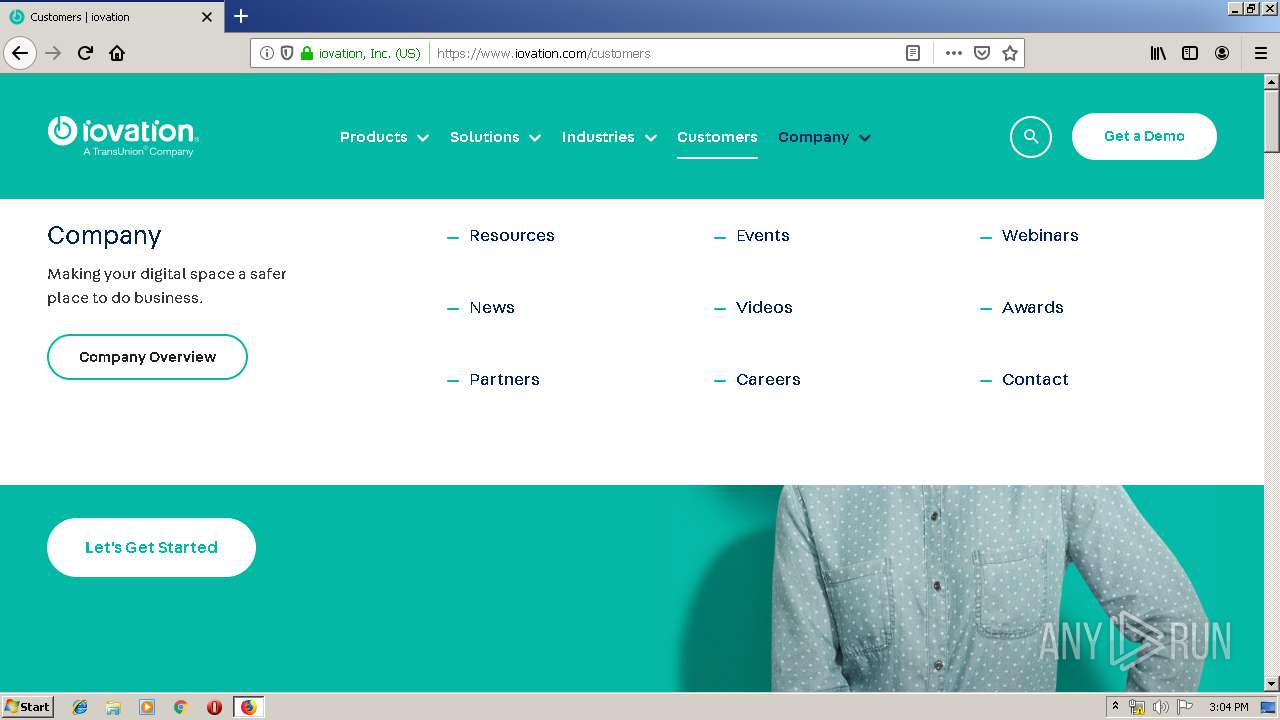Click the taskbar clock 3:04 PM
Viewport: 1280px width, 720px height.
click(x=1228, y=707)
